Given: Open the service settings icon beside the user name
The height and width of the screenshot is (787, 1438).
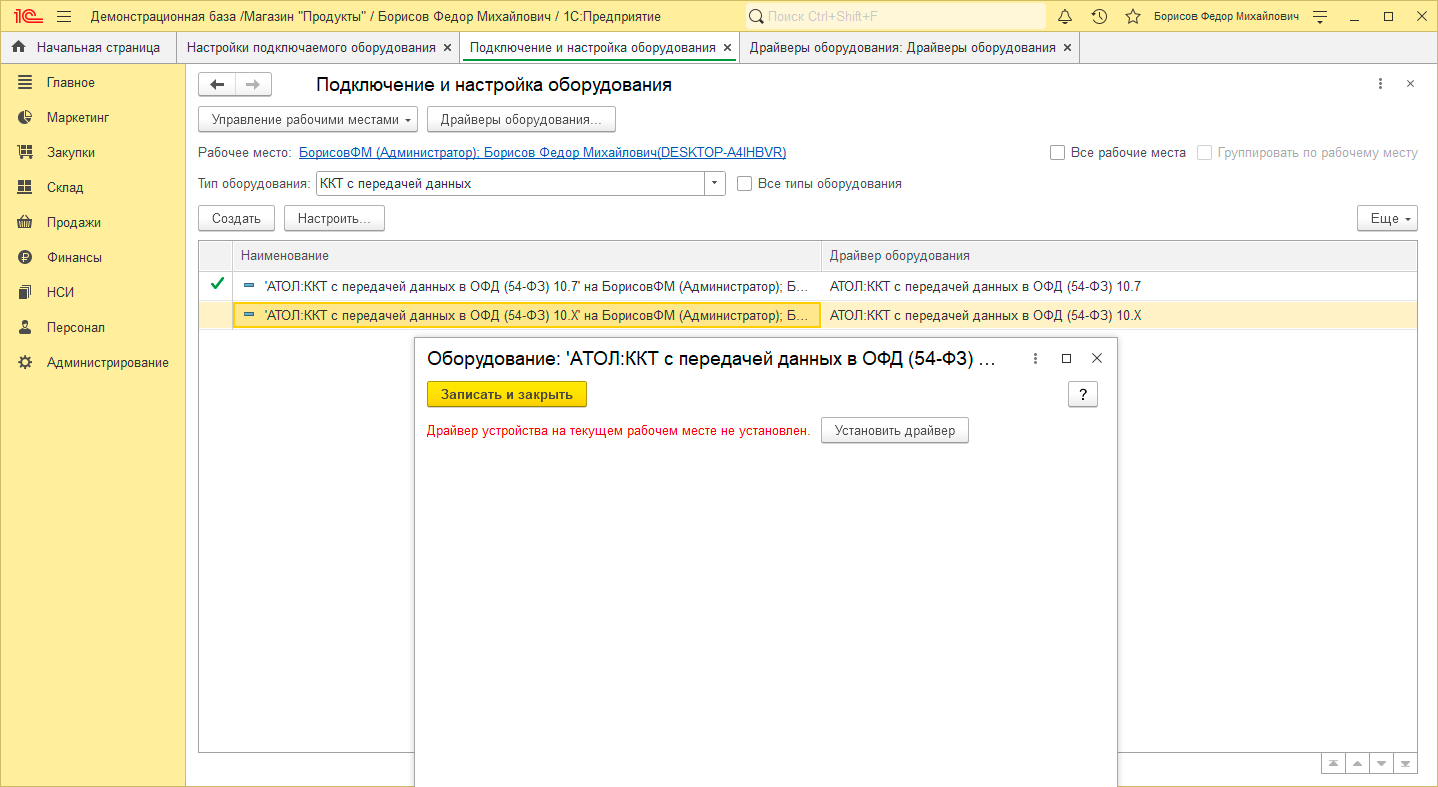Looking at the screenshot, I should (x=1320, y=16).
